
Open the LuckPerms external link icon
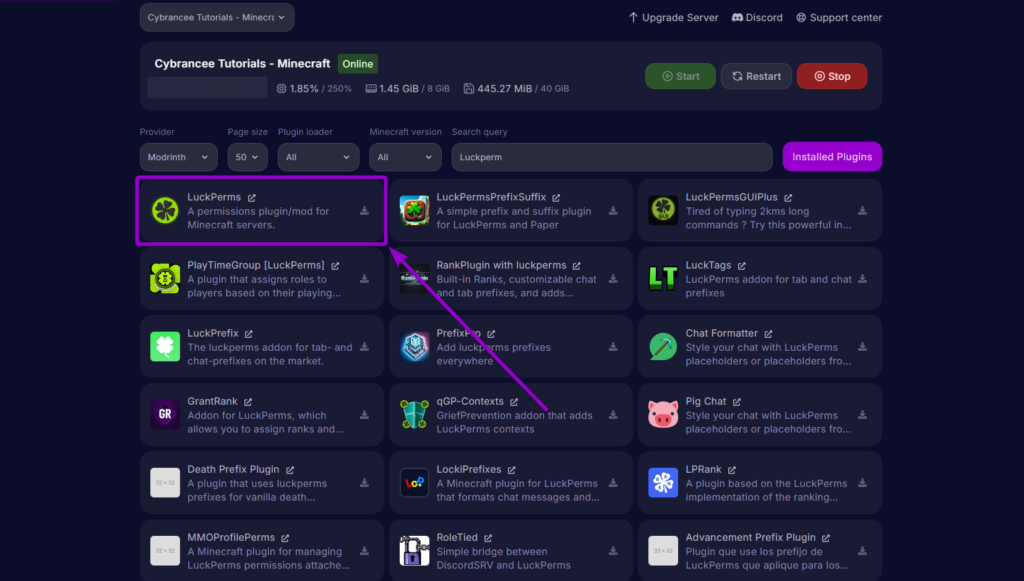[252, 198]
